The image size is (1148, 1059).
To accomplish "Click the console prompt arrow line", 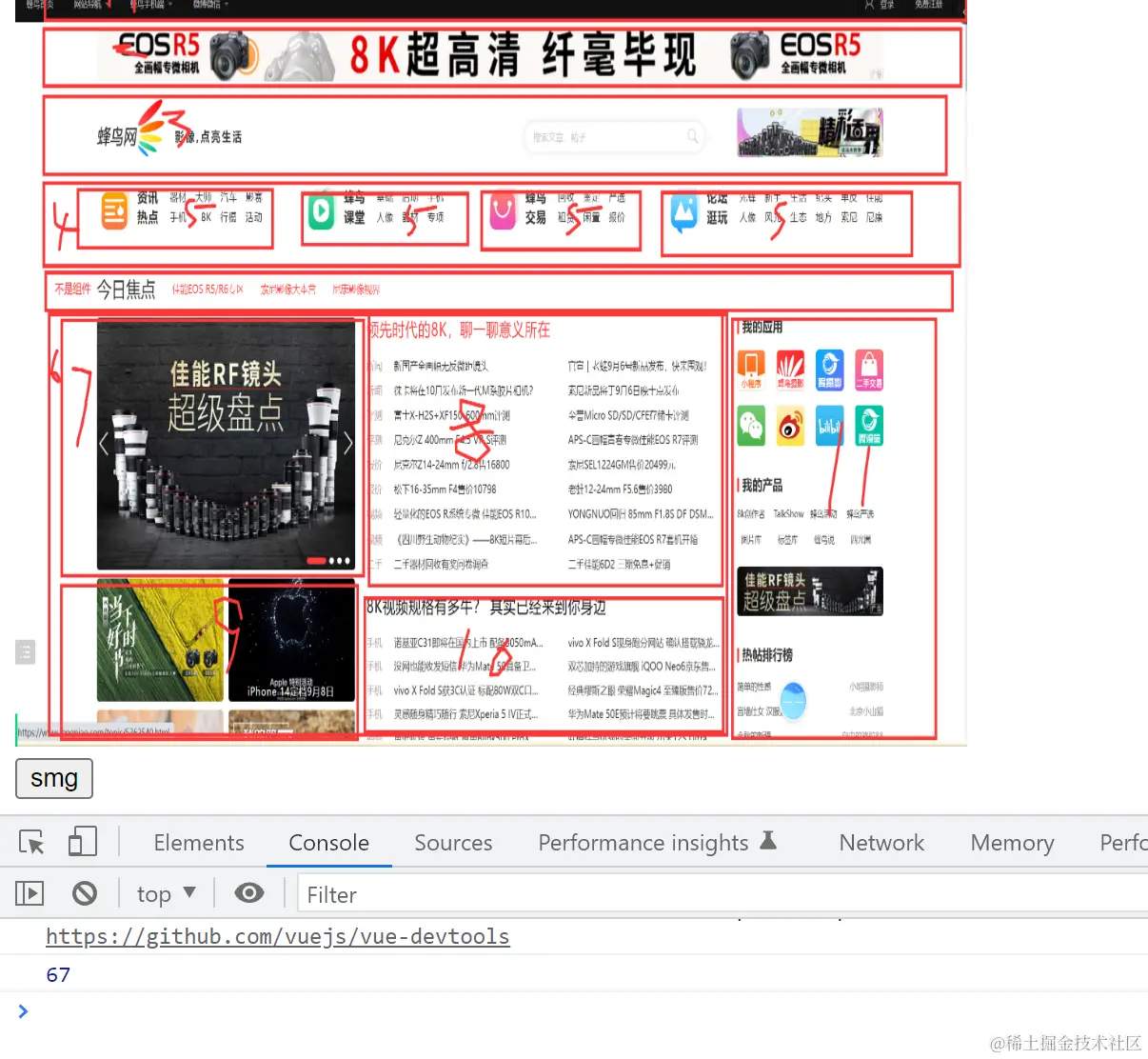I will tap(23, 1011).
